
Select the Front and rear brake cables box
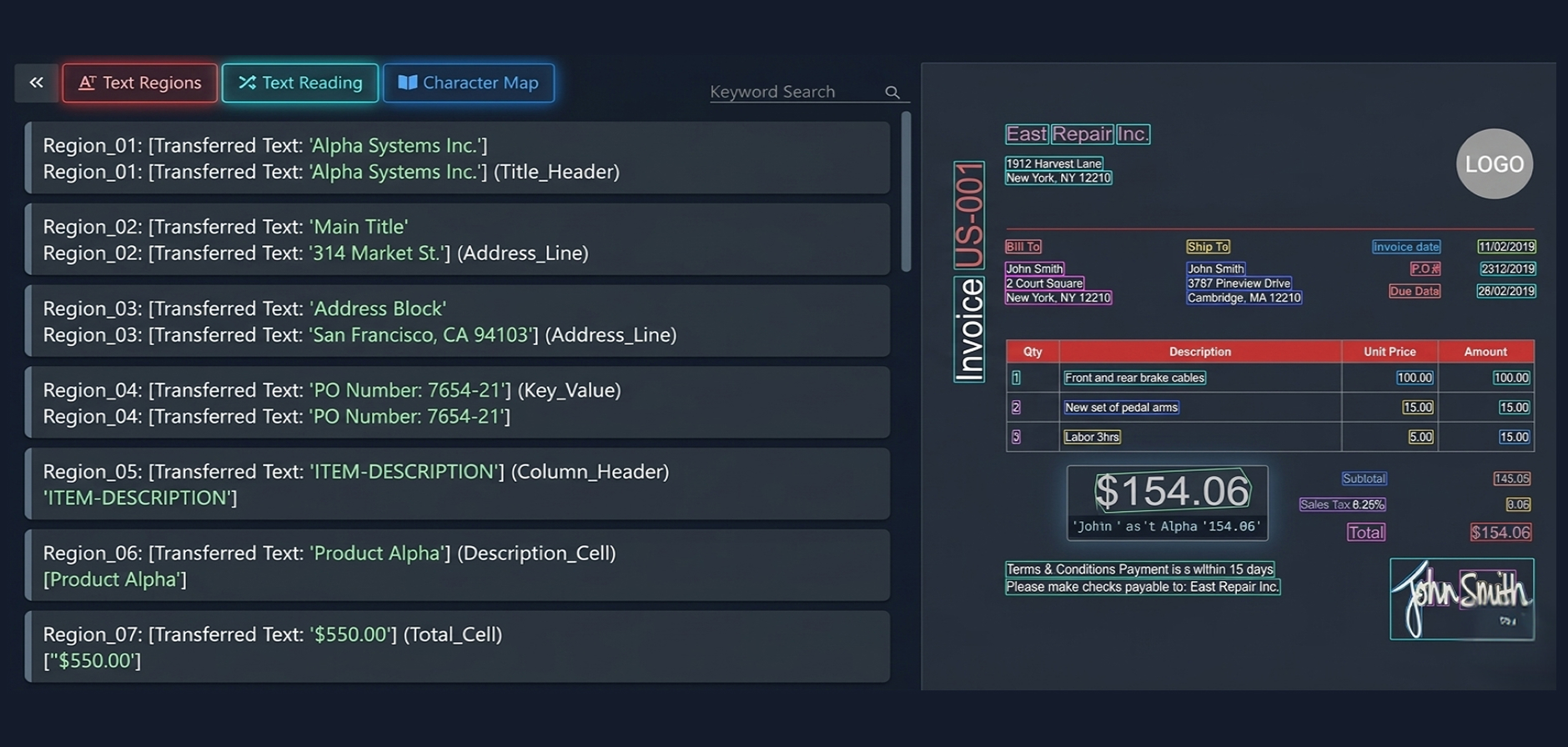(1134, 378)
